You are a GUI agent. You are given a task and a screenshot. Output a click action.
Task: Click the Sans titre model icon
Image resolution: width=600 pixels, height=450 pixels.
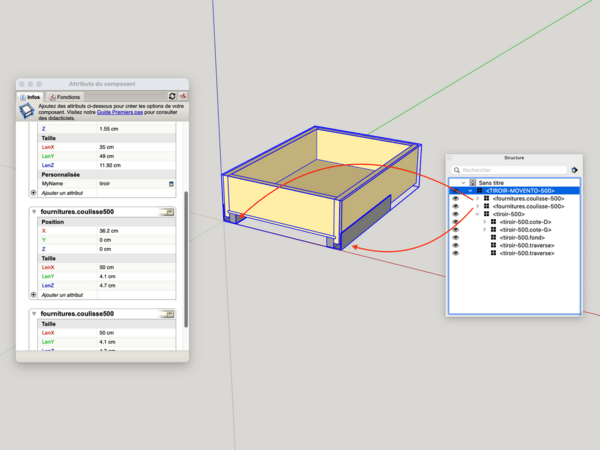click(473, 183)
